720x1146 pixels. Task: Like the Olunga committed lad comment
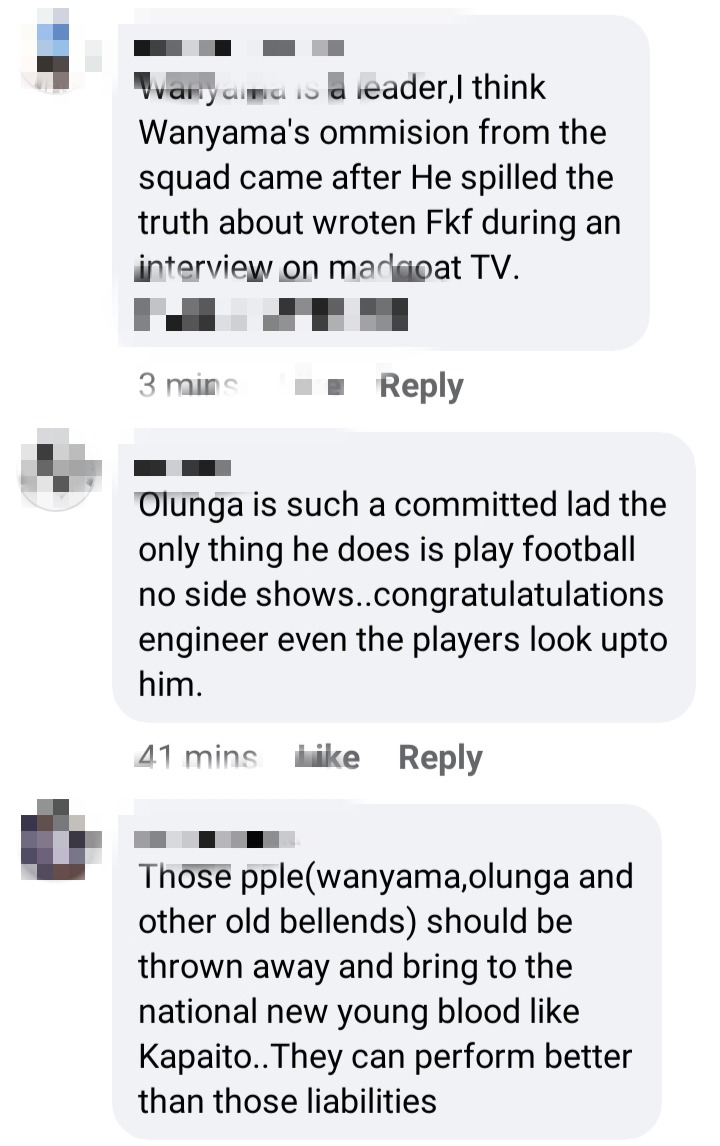(327, 757)
